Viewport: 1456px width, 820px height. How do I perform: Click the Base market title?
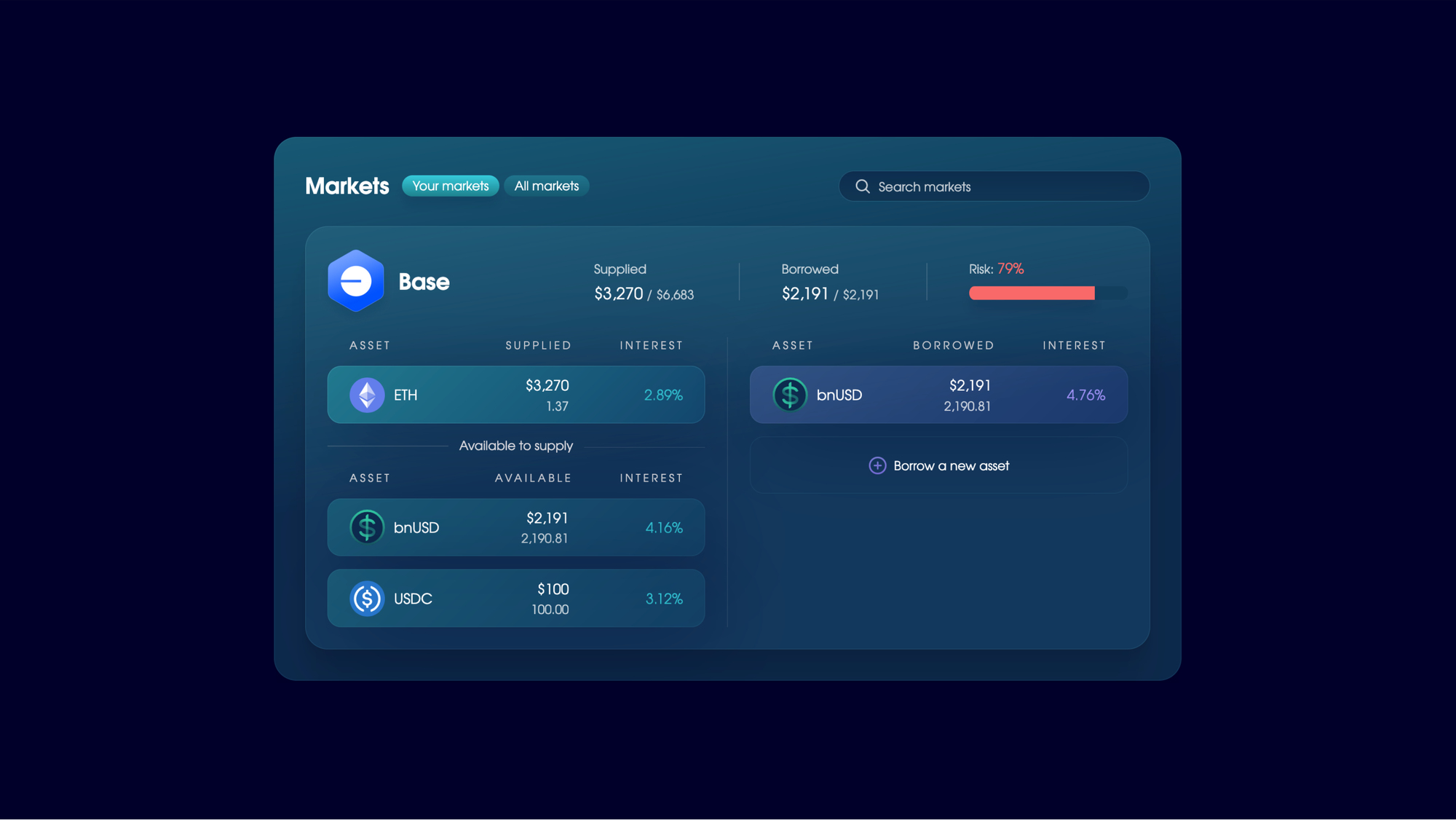click(424, 282)
